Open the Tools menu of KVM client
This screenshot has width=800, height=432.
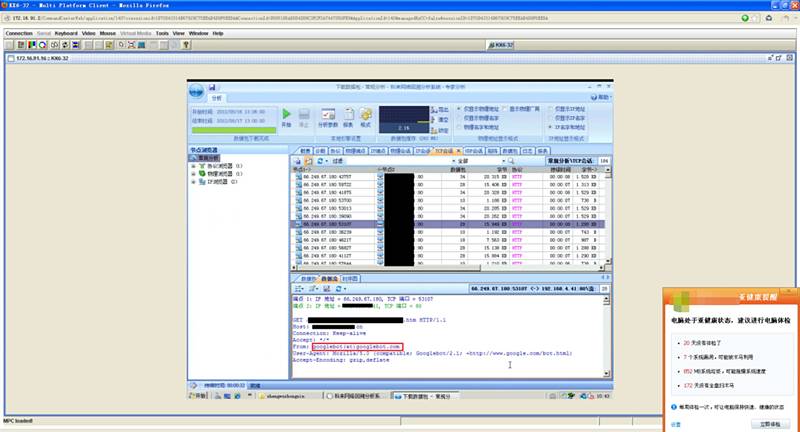[162, 33]
